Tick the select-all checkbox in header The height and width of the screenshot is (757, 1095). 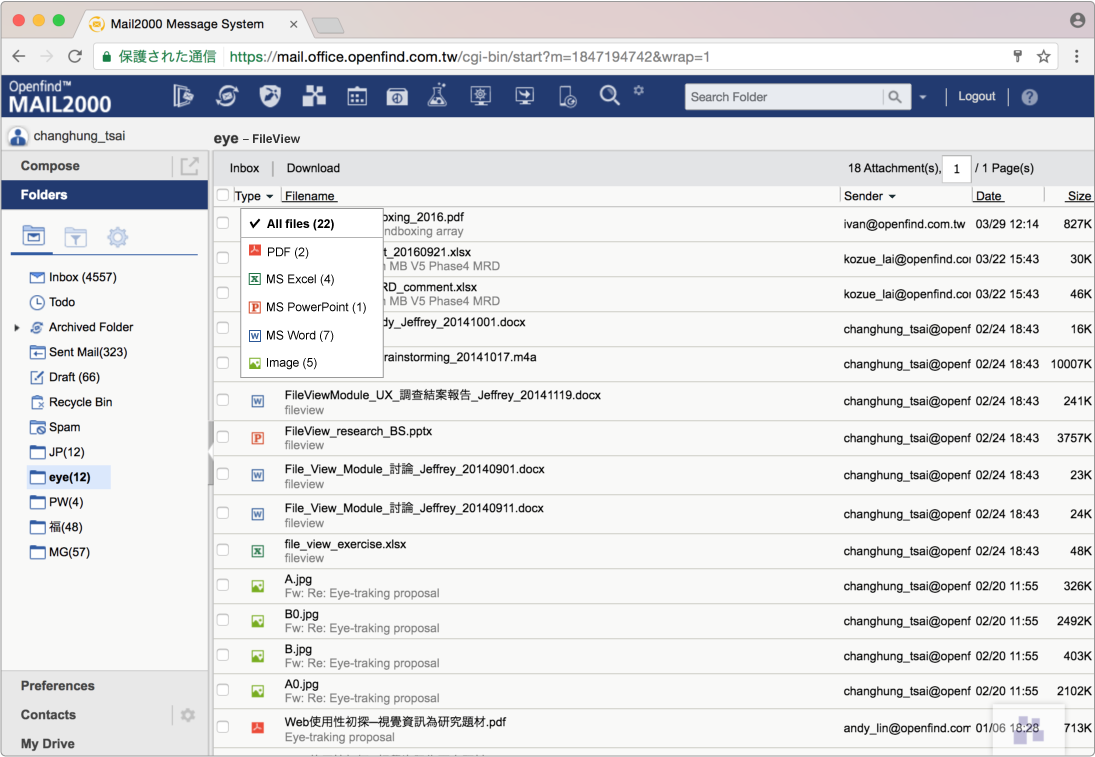pyautogui.click(x=223, y=196)
